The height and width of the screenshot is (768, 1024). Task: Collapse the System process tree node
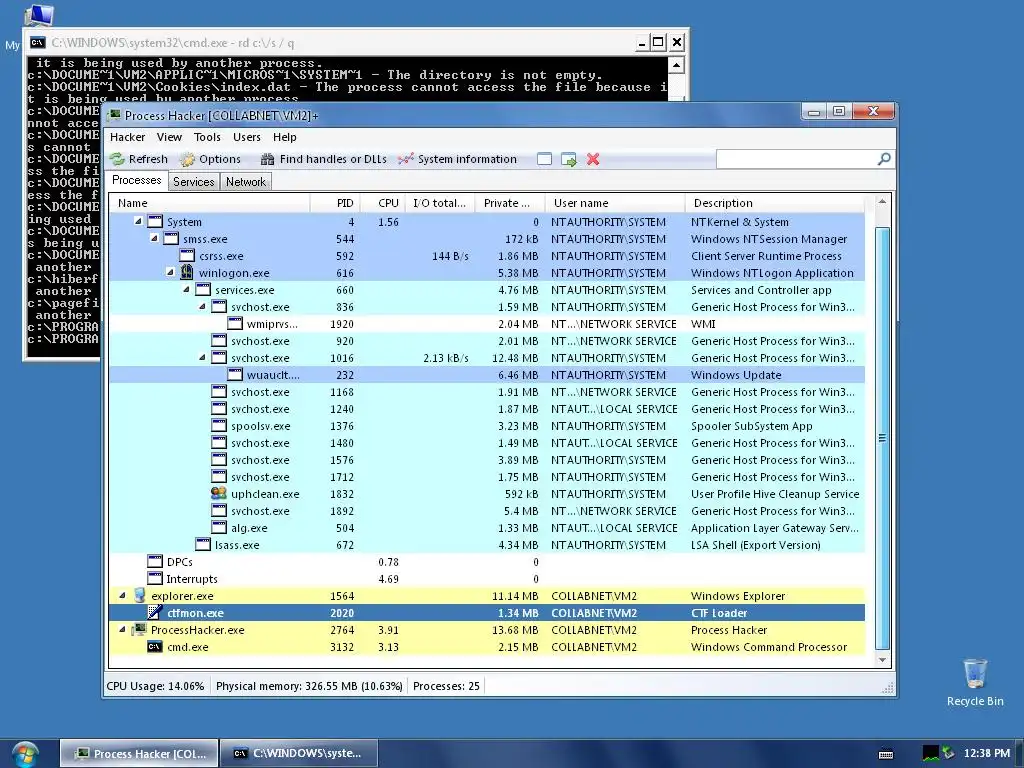pos(138,221)
